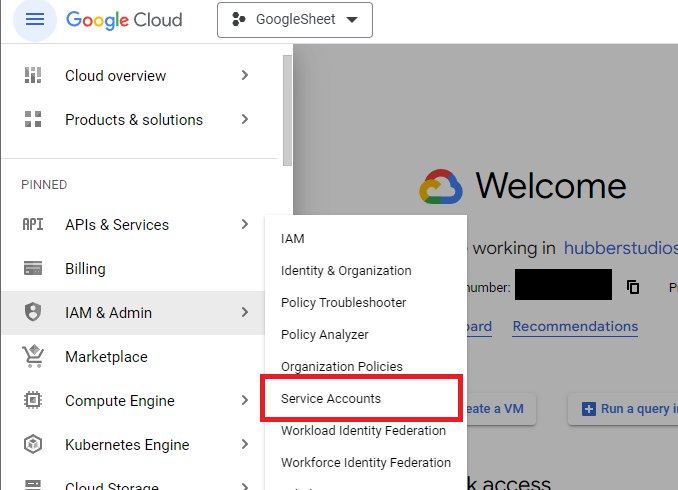Click the IAM & Admin shield icon
The image size is (678, 490).
33,312
